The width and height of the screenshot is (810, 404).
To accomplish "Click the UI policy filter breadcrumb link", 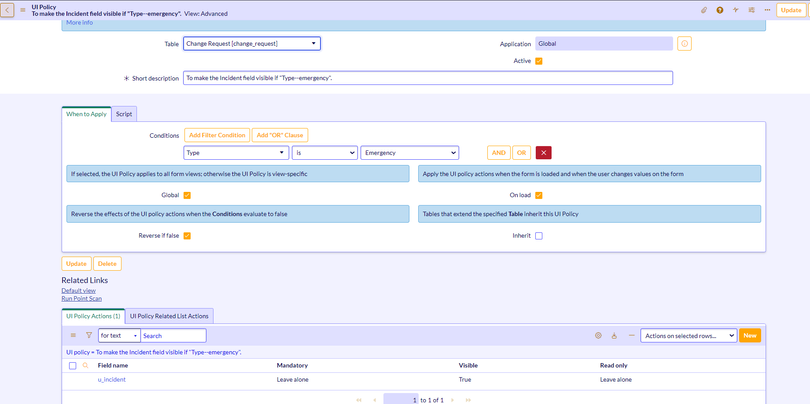I will [154, 352].
